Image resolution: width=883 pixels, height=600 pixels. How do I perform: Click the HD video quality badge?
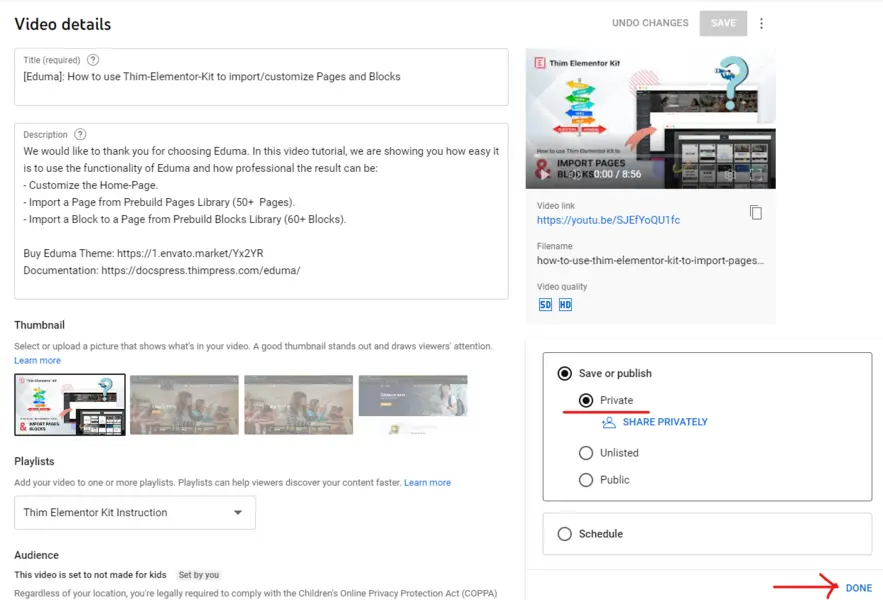click(565, 305)
